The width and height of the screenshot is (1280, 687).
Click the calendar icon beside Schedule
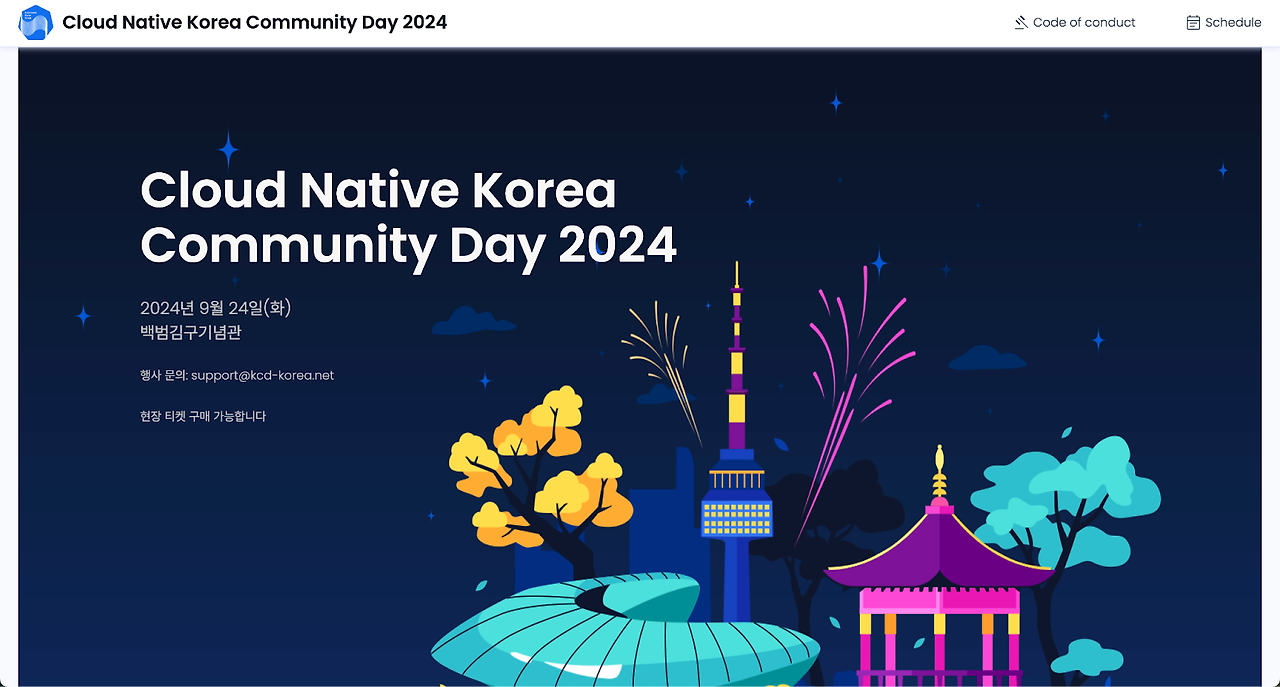click(x=1193, y=22)
